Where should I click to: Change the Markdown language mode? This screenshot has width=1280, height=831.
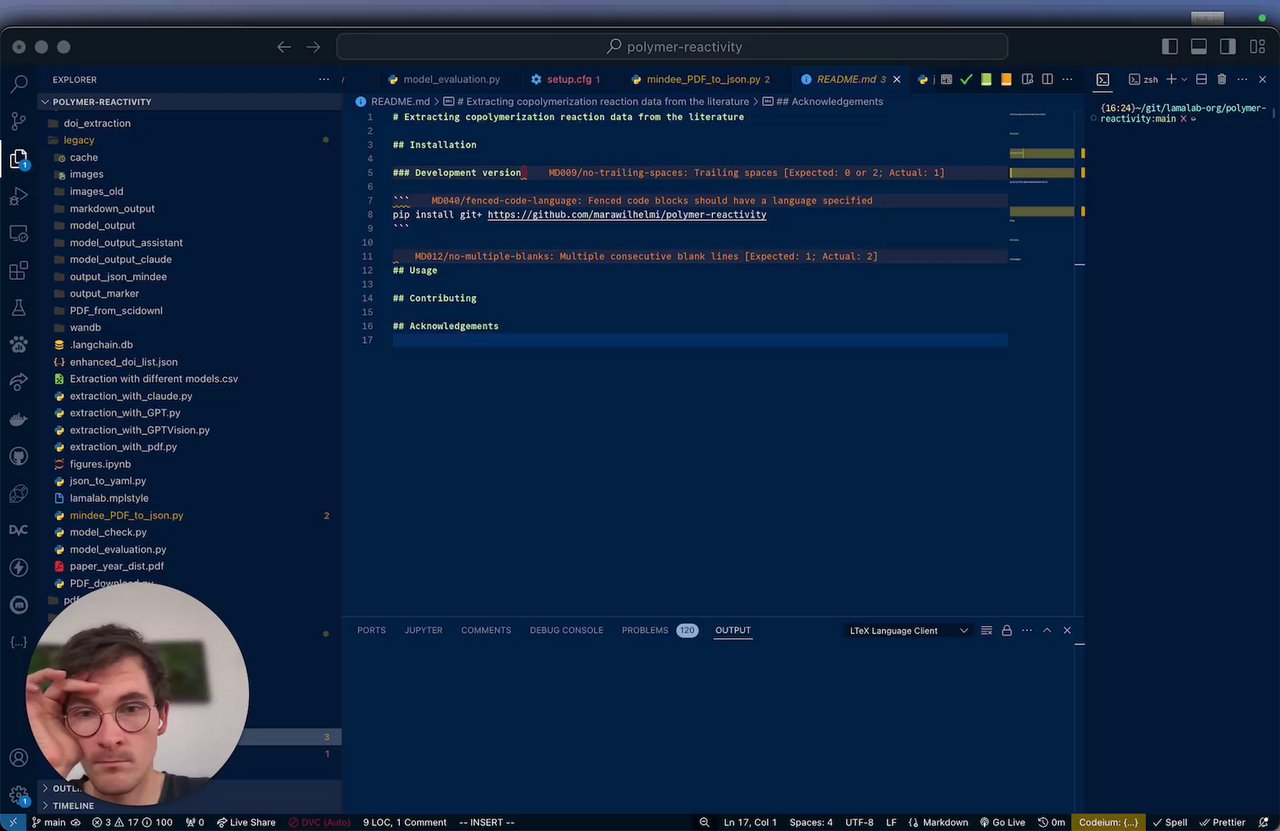point(945,822)
